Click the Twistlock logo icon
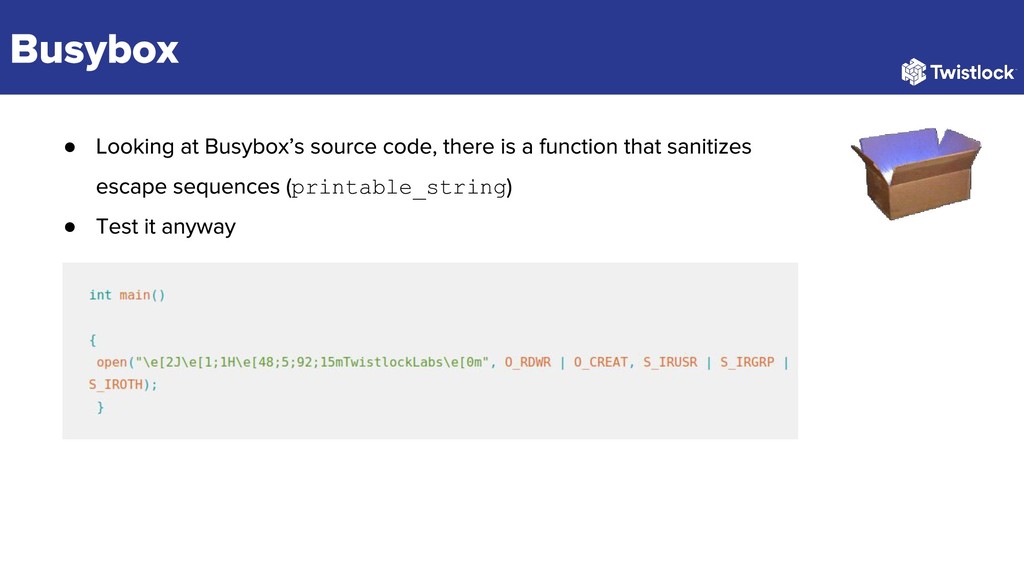 [x=914, y=72]
